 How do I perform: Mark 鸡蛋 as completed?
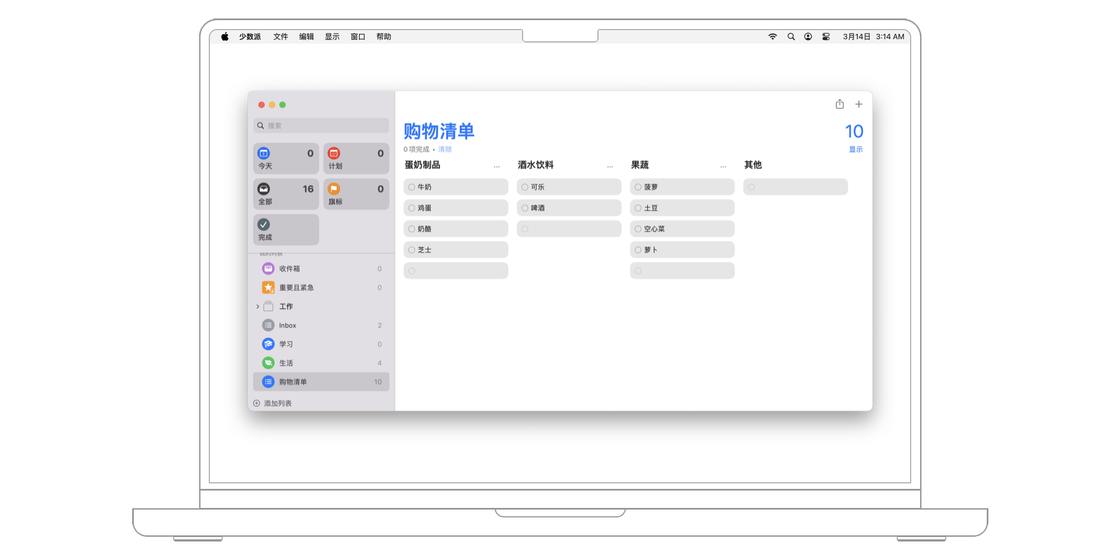tap(411, 208)
